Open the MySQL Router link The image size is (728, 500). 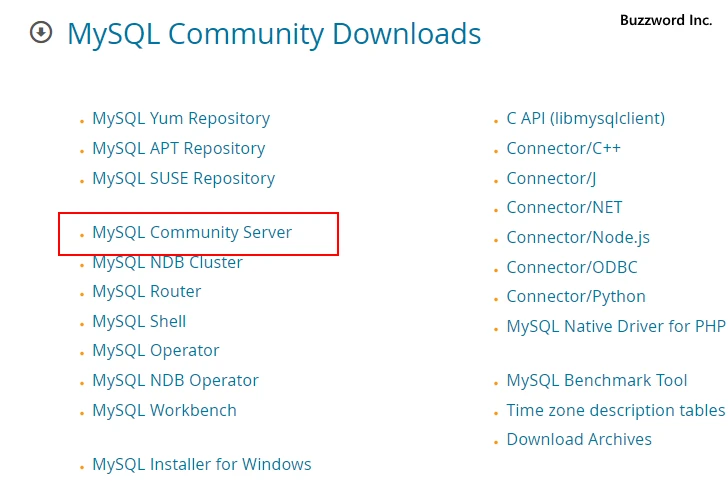click(x=147, y=292)
